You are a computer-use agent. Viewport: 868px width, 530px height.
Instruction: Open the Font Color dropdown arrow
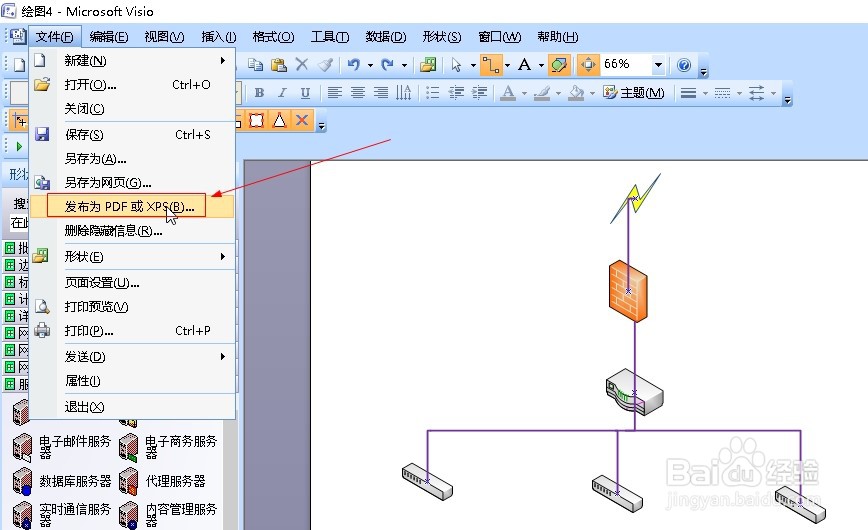click(524, 93)
